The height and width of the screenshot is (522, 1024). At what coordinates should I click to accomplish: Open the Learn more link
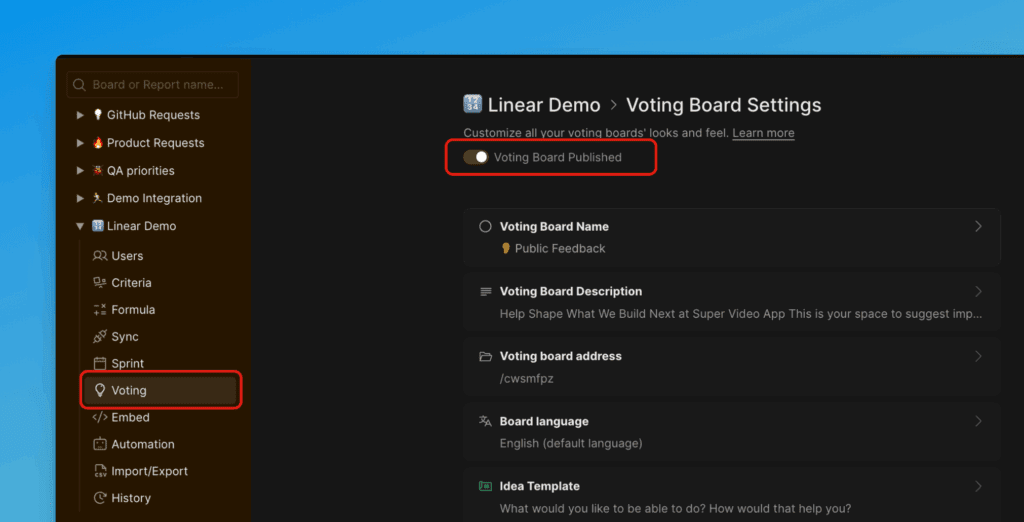763,133
